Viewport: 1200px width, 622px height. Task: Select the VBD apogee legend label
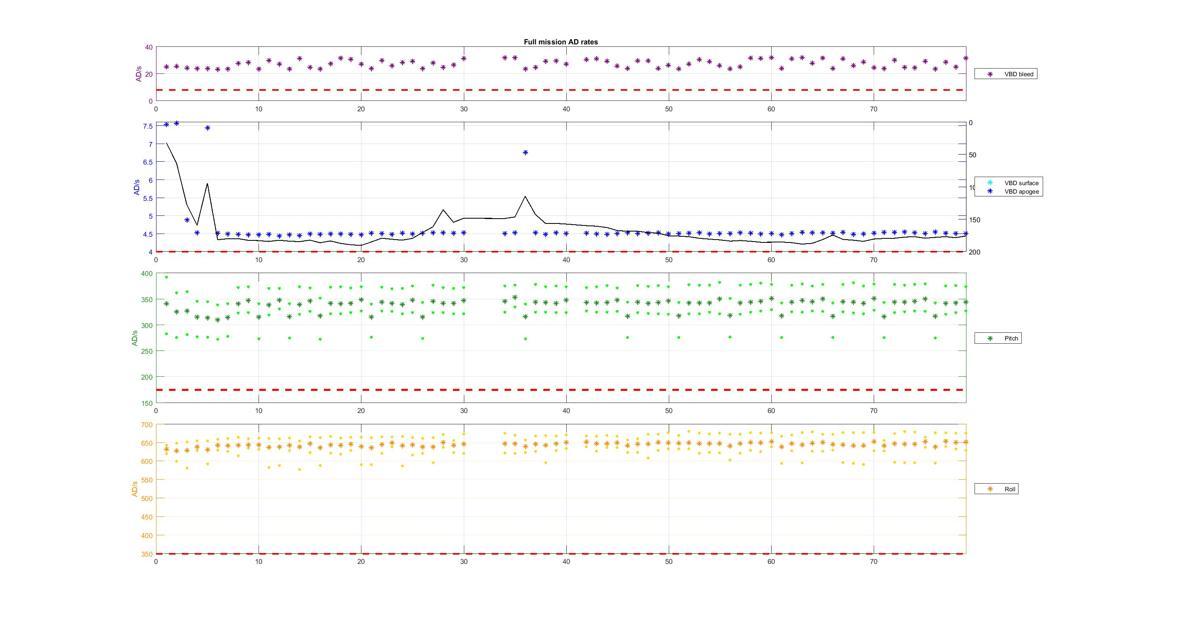[x=1021, y=191]
